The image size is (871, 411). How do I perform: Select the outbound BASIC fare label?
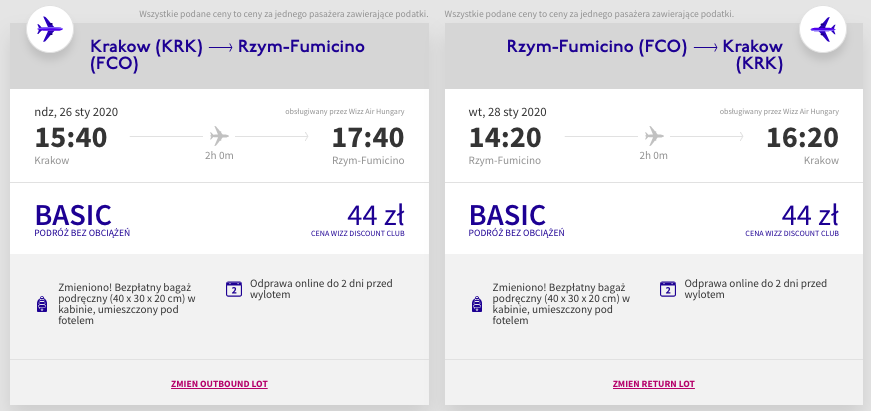(73, 216)
